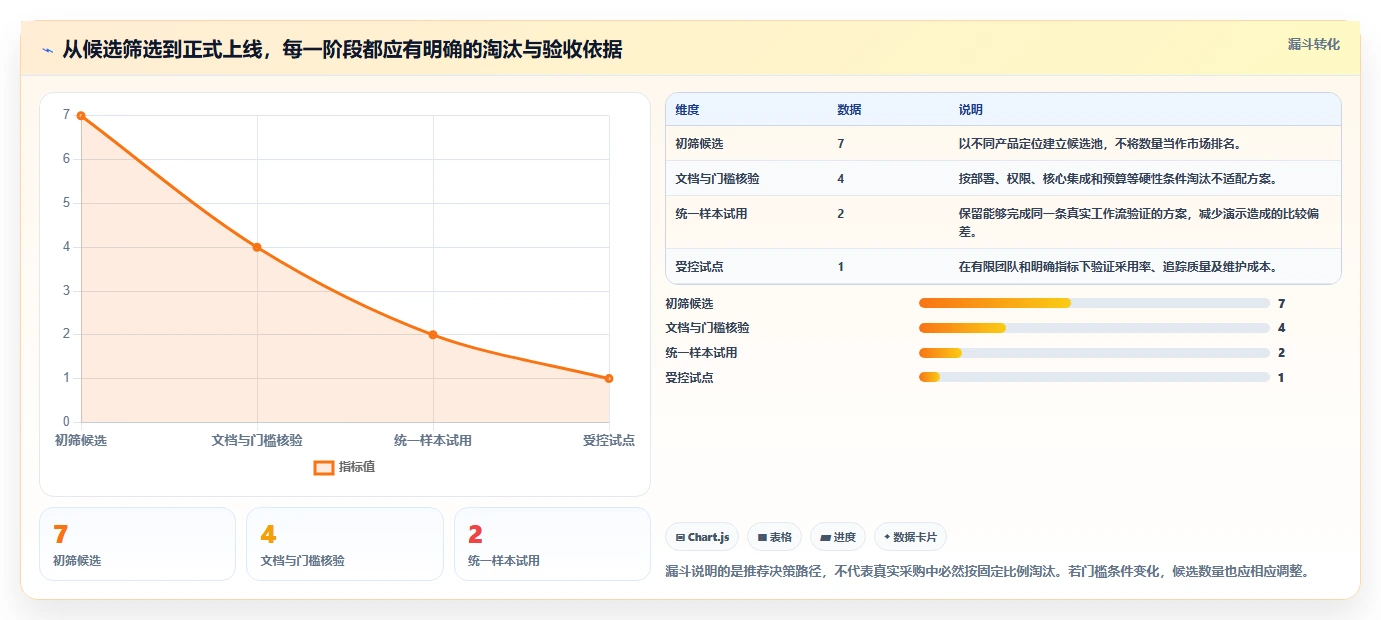Click the icon inside the 表格 chip

pyautogui.click(x=762, y=537)
